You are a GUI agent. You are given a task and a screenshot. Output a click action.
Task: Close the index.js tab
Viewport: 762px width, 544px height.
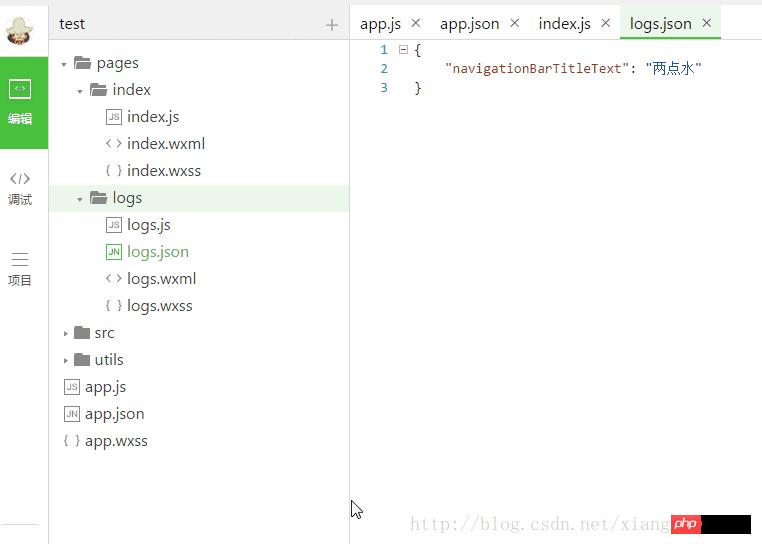tap(606, 23)
